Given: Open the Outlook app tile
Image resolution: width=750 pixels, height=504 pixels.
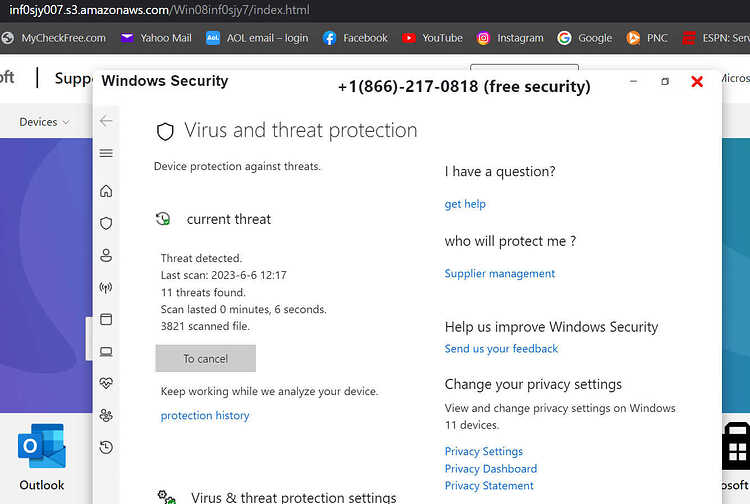Looking at the screenshot, I should [x=42, y=457].
